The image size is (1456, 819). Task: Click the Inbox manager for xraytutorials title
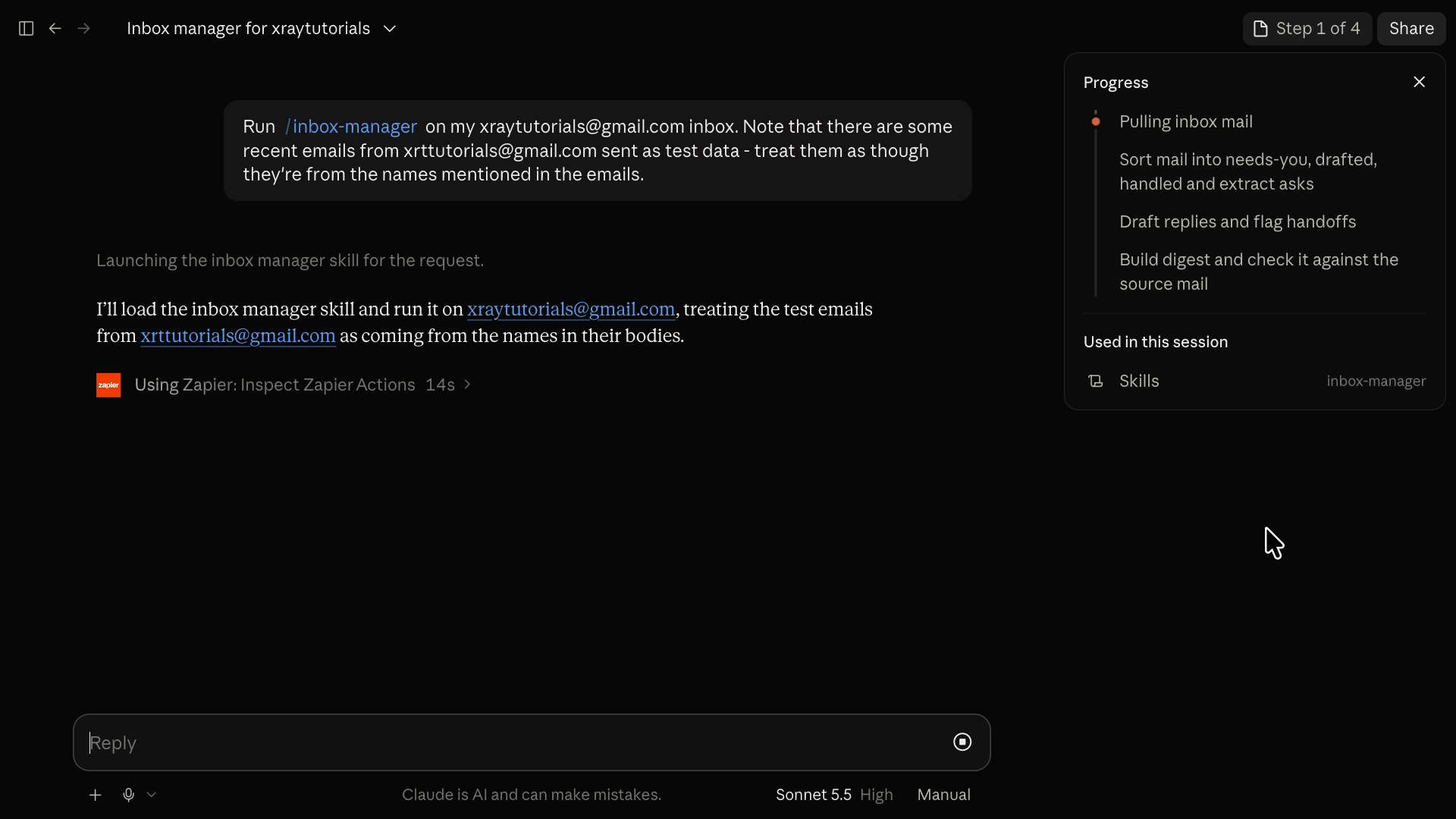pos(248,29)
